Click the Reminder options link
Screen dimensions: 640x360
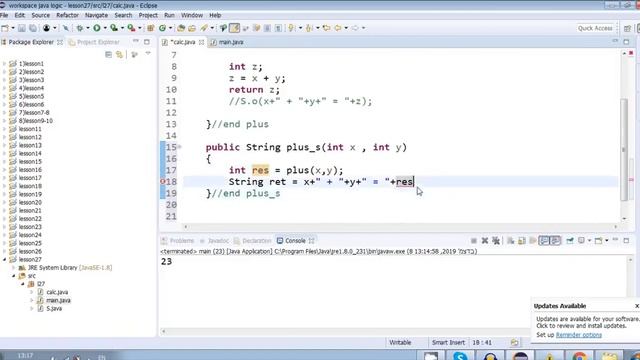coord(579,335)
